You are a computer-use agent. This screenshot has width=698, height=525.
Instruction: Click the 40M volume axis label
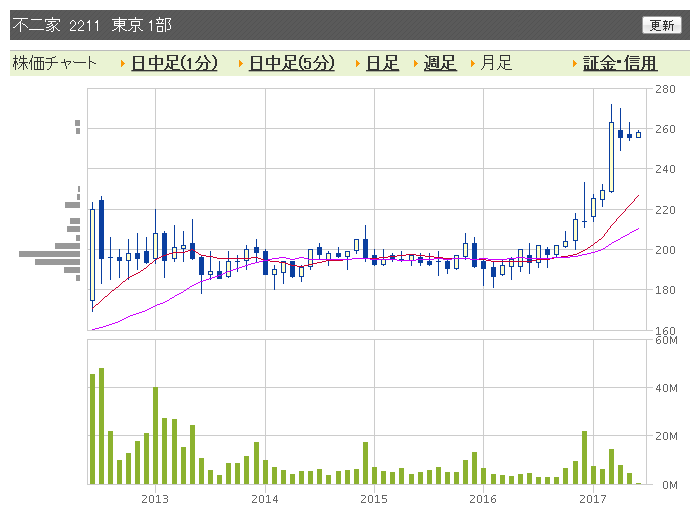666,388
